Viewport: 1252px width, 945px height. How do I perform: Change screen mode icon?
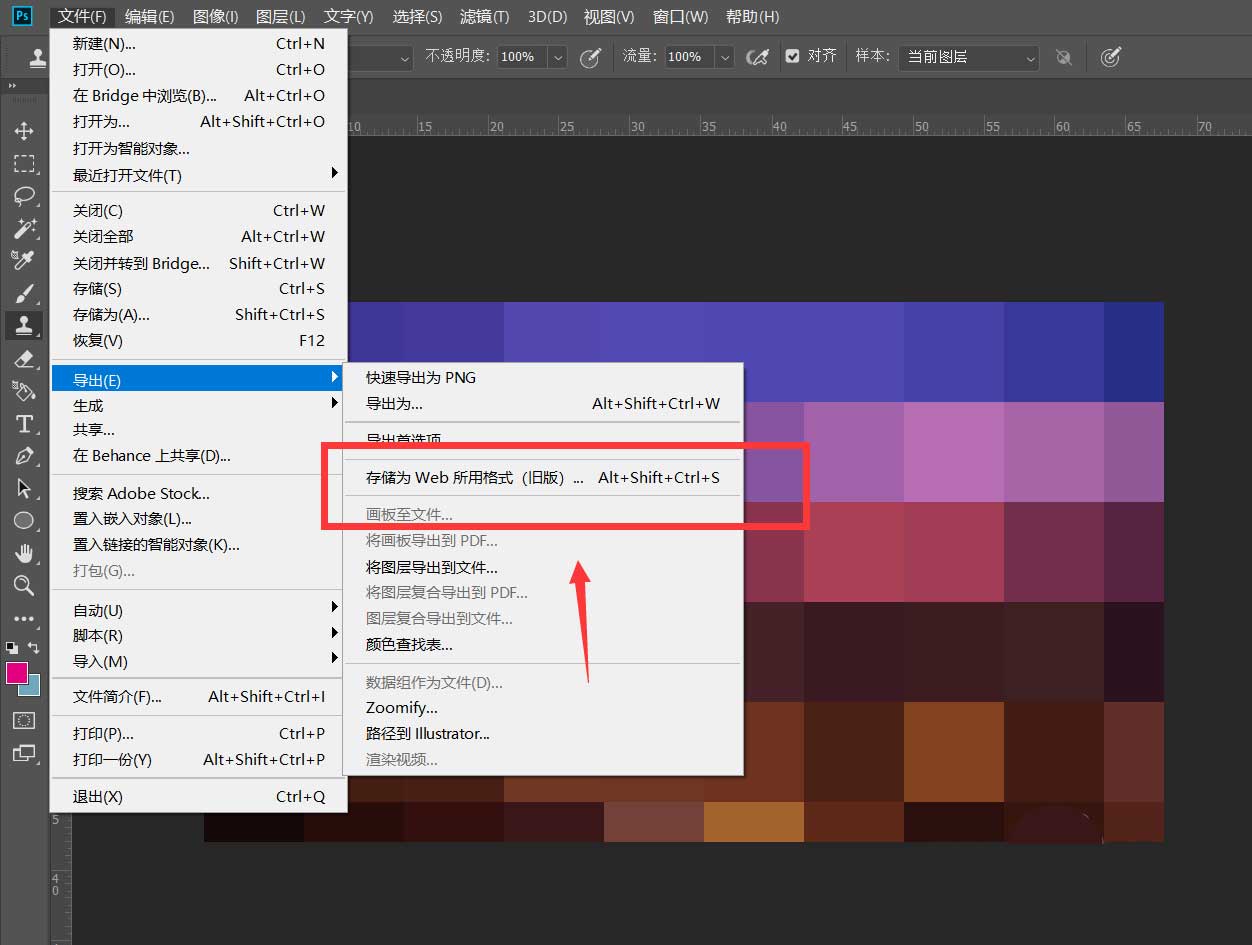pos(24,753)
